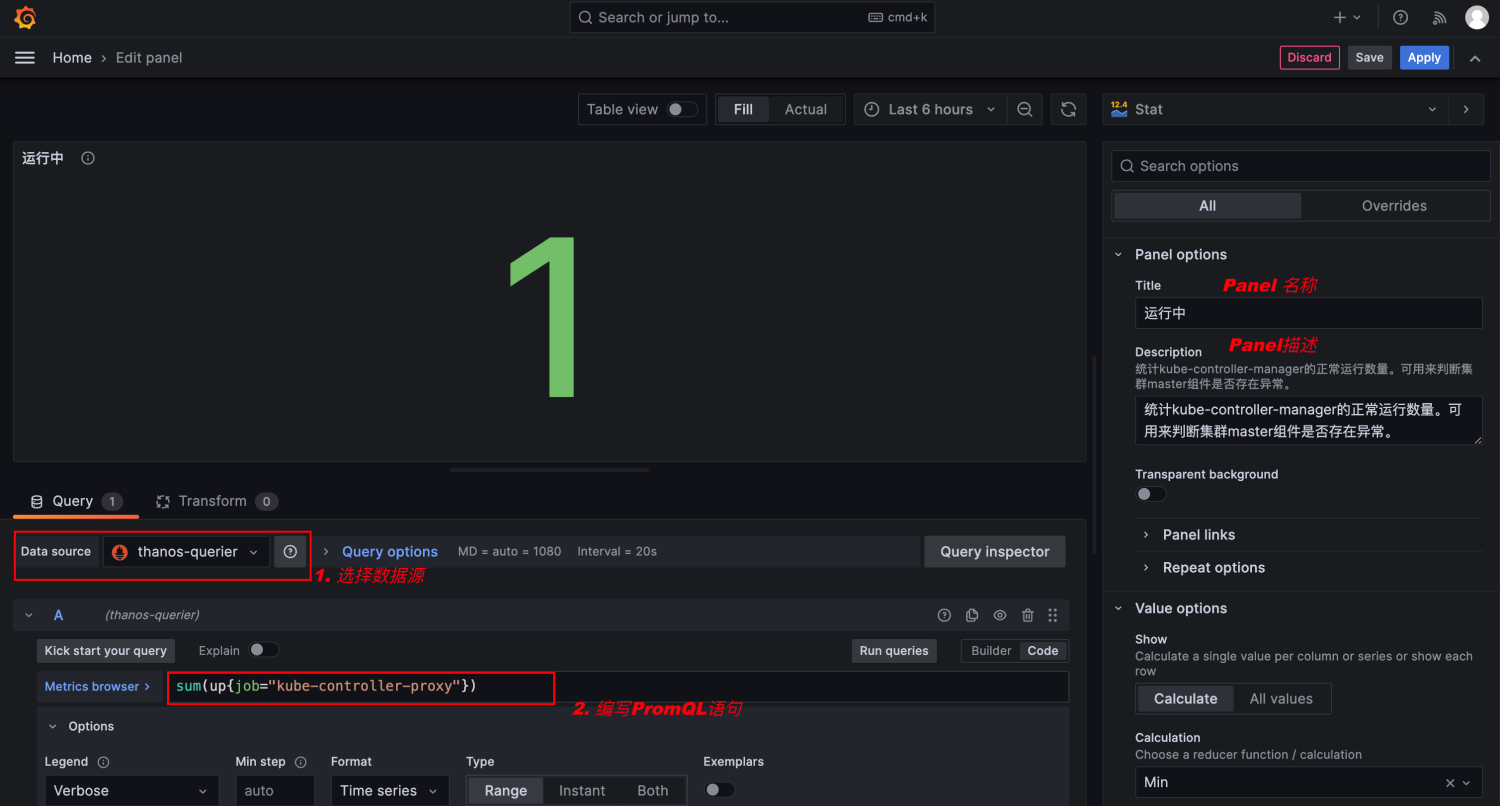Save the dashboard
The height and width of the screenshot is (806, 1500).
1370,58
